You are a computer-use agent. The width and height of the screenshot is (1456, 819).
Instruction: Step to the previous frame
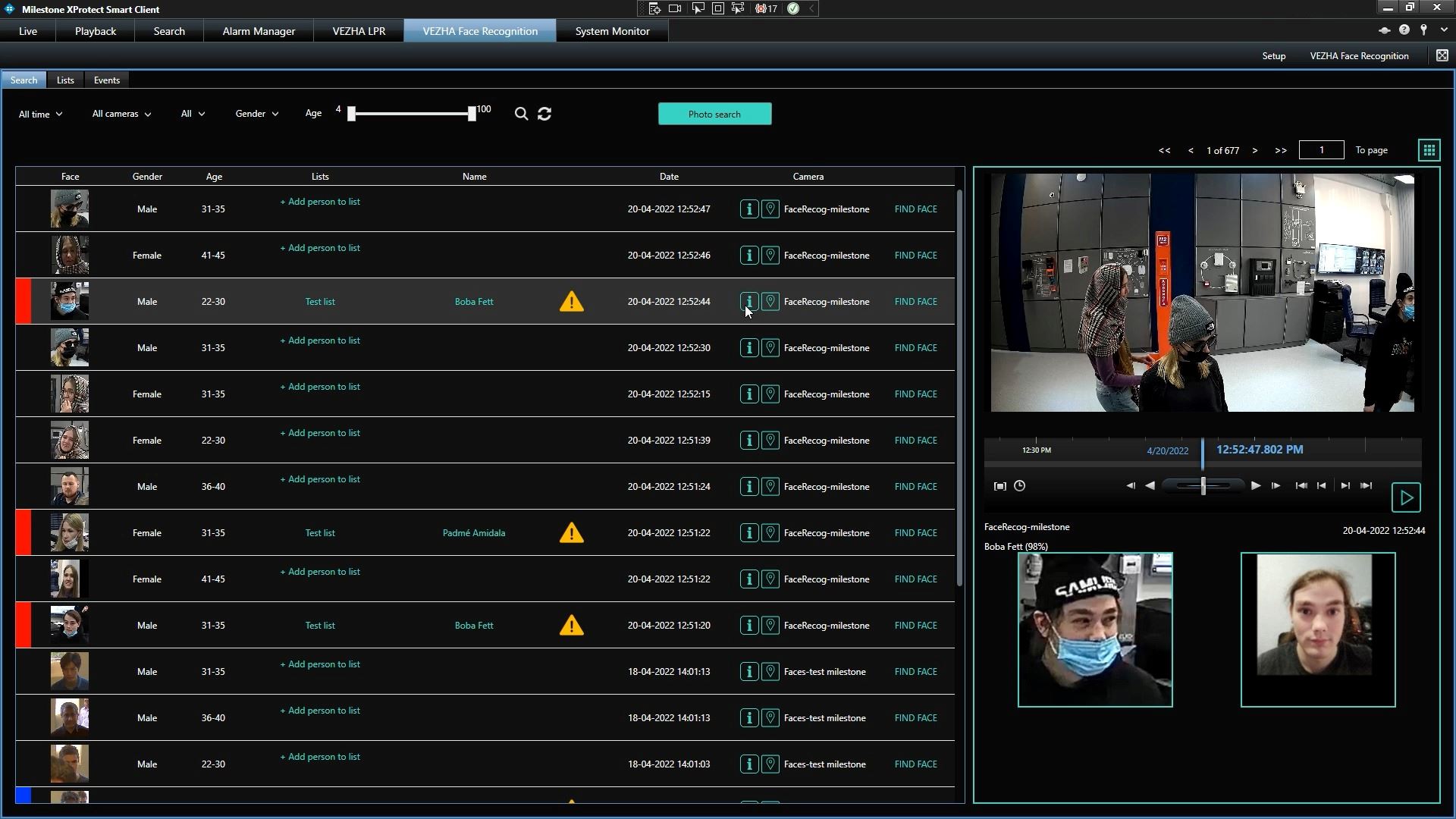pos(1131,486)
